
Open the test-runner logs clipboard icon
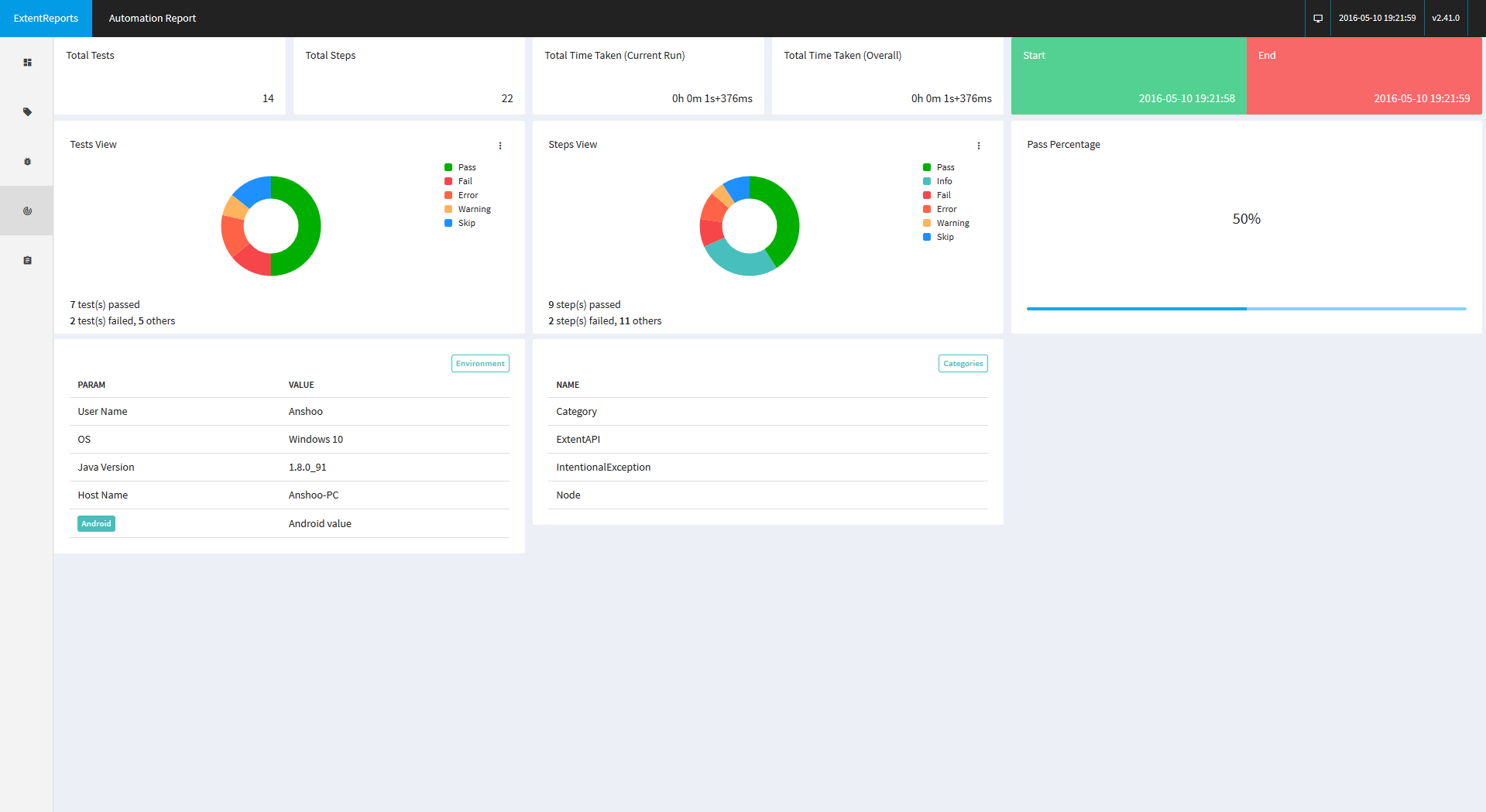tap(27, 261)
